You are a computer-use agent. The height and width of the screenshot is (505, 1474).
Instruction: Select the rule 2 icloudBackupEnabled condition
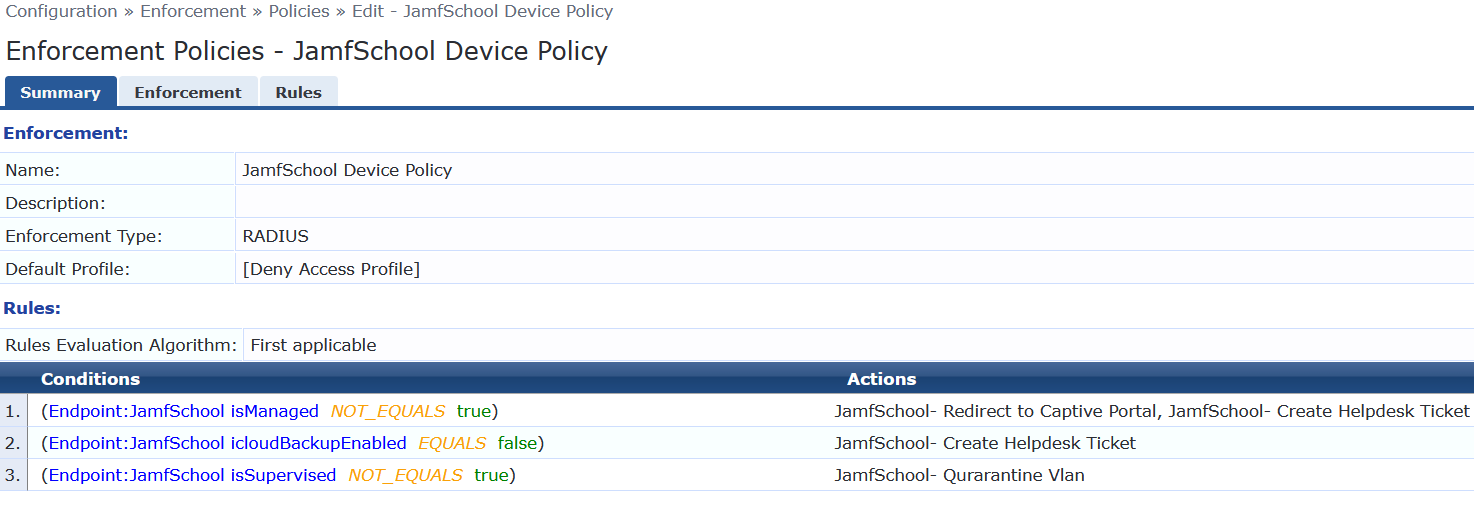(293, 443)
